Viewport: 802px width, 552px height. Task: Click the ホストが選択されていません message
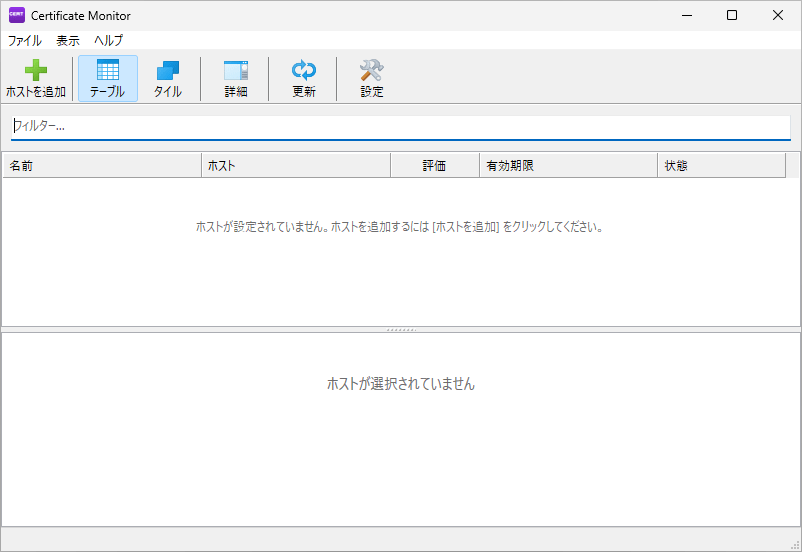[x=401, y=384]
